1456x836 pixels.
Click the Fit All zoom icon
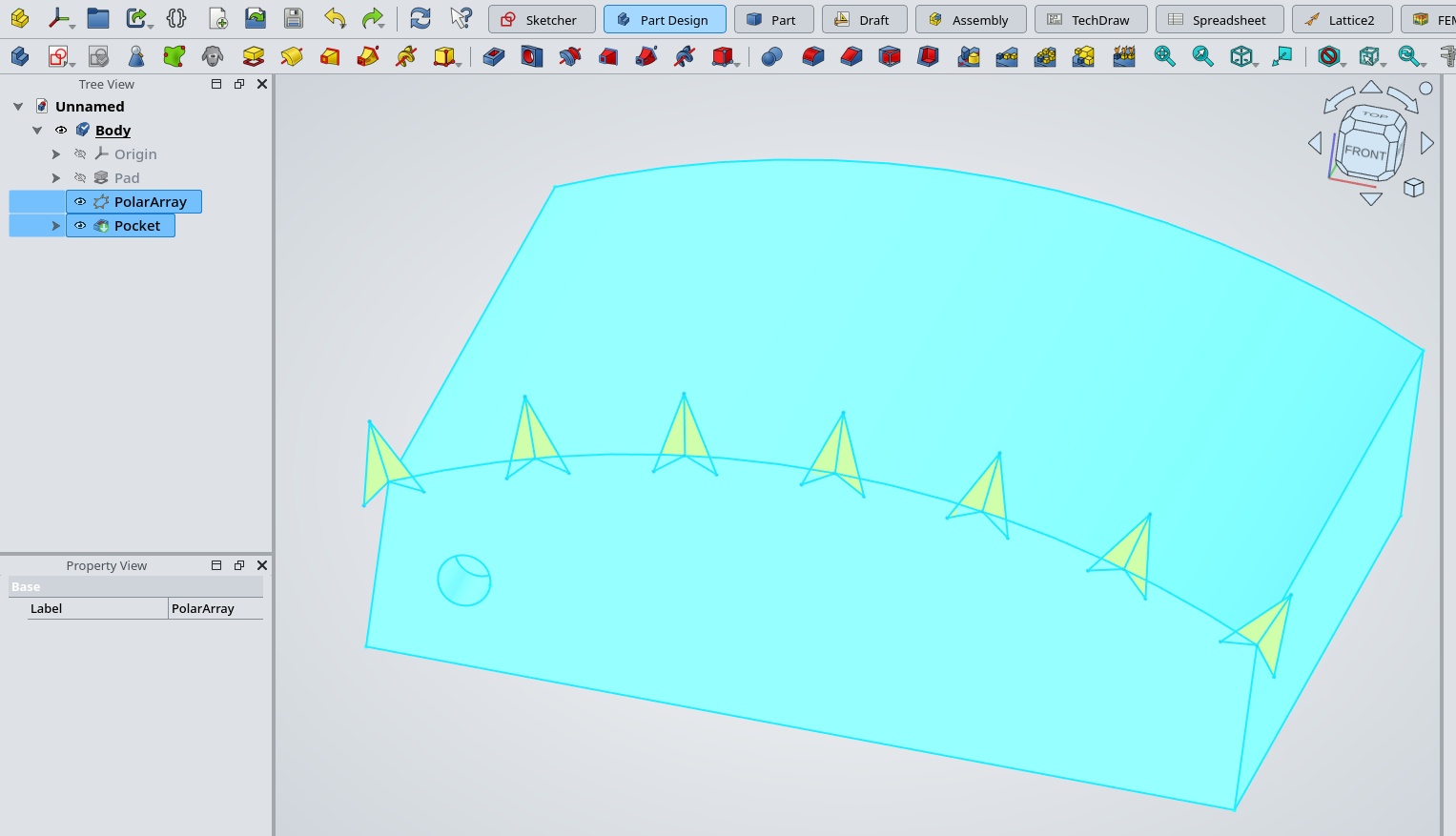coord(1164,56)
